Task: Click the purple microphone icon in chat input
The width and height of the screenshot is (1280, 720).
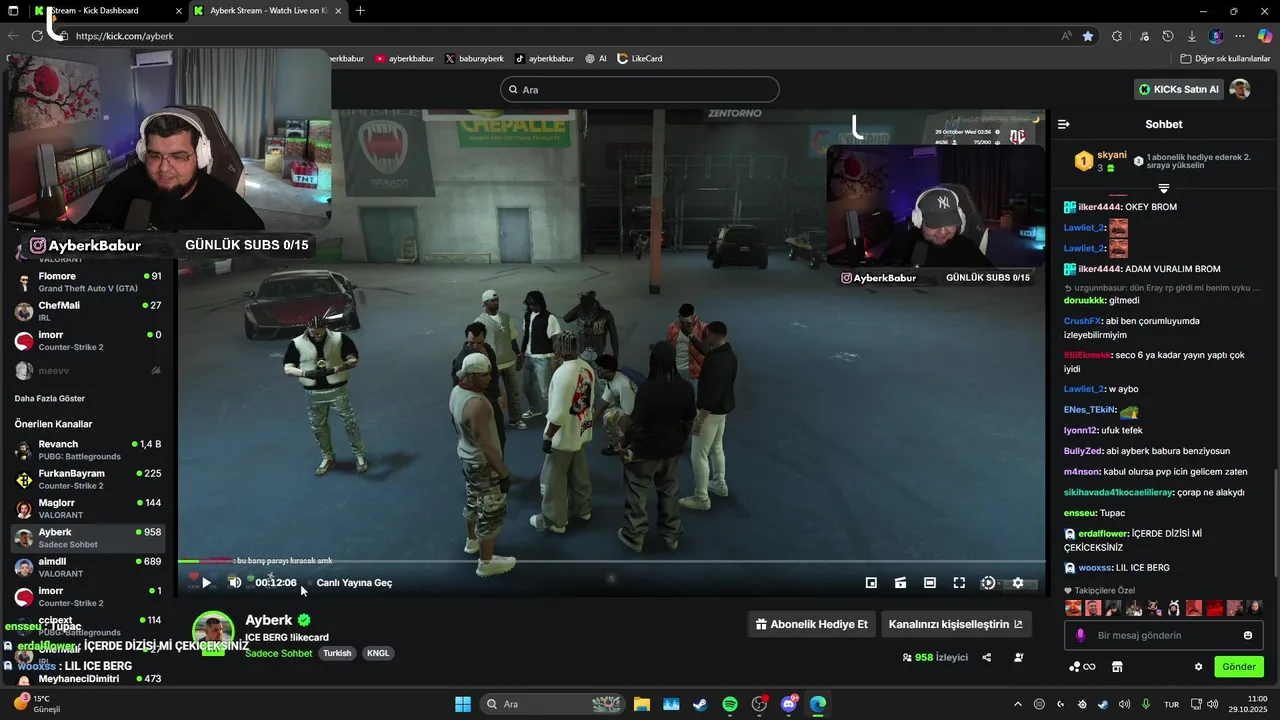Action: [1080, 635]
